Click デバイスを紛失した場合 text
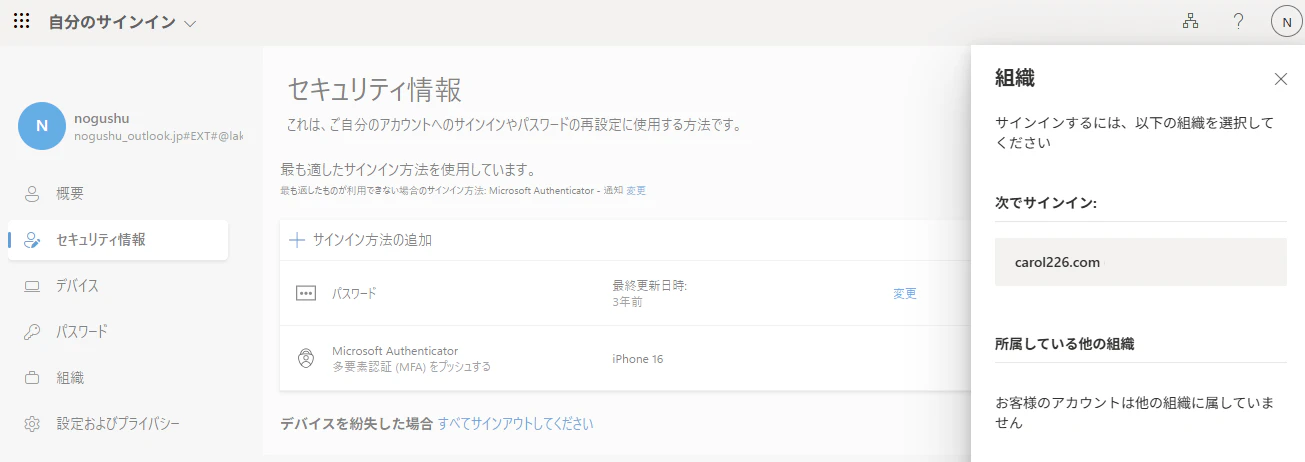 pyautogui.click(x=357, y=424)
